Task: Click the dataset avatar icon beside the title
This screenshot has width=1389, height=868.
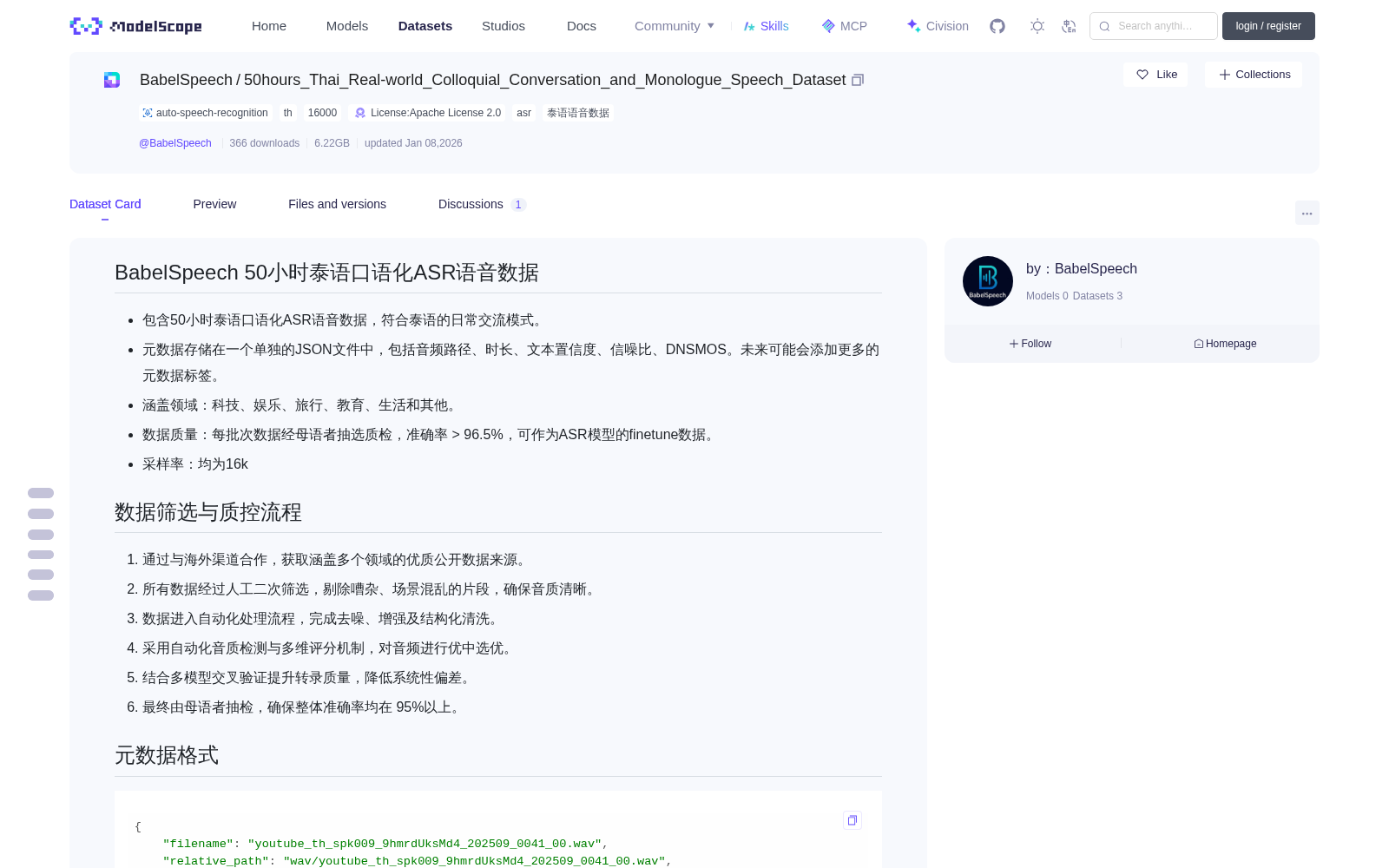Action: click(112, 80)
